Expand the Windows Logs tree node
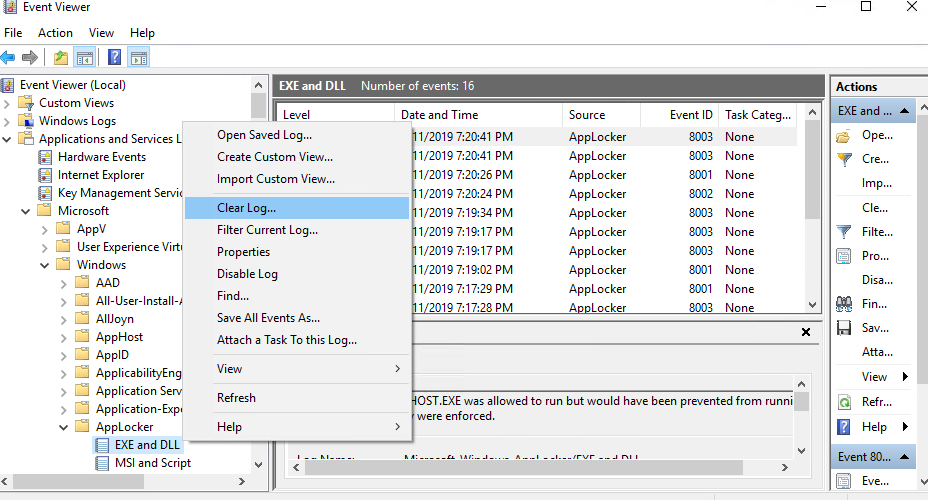The height and width of the screenshot is (500, 928). (8, 121)
